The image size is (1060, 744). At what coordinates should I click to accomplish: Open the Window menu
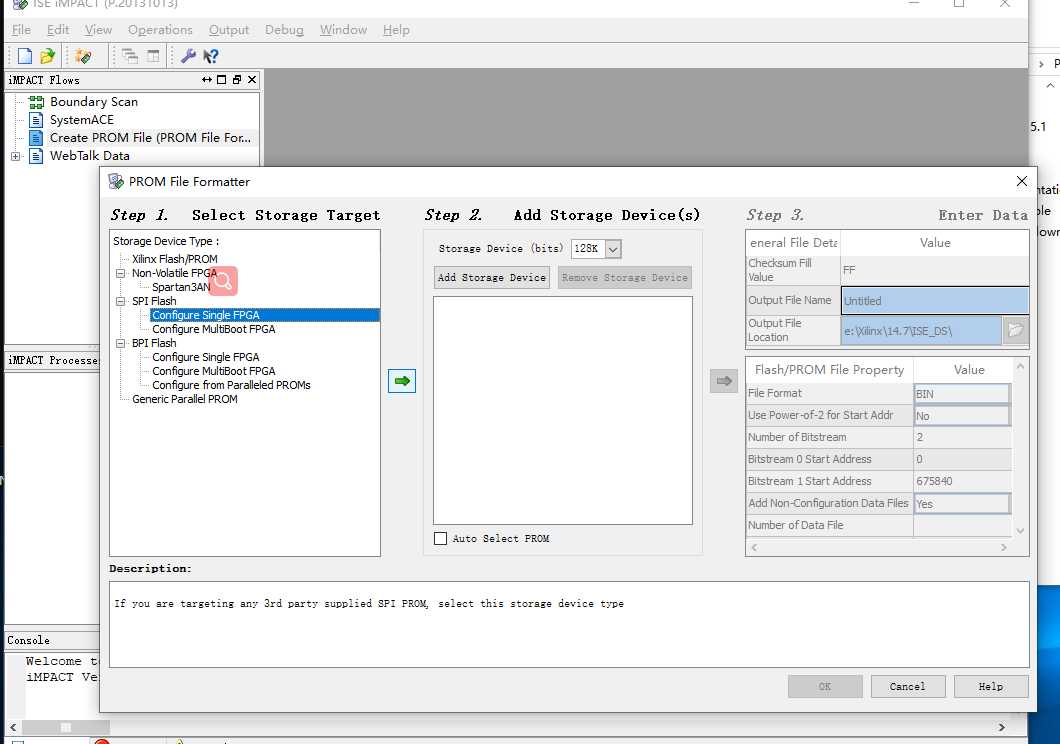[x=343, y=30]
